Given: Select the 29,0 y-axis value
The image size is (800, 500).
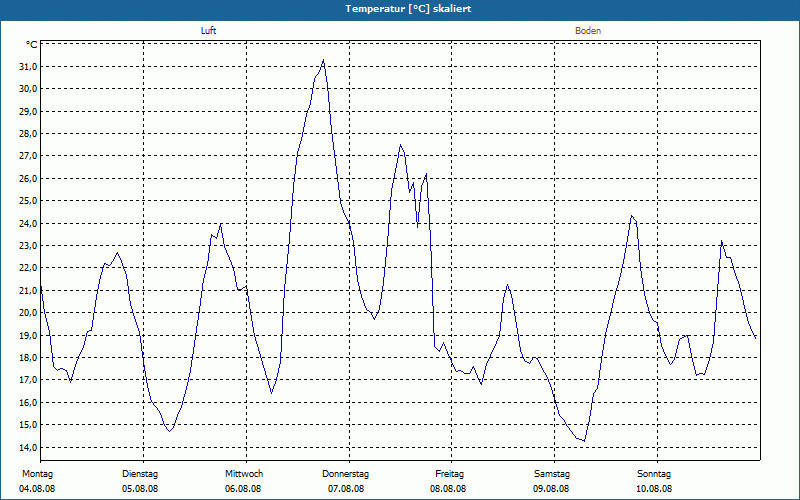Looking at the screenshot, I should coord(28,111).
